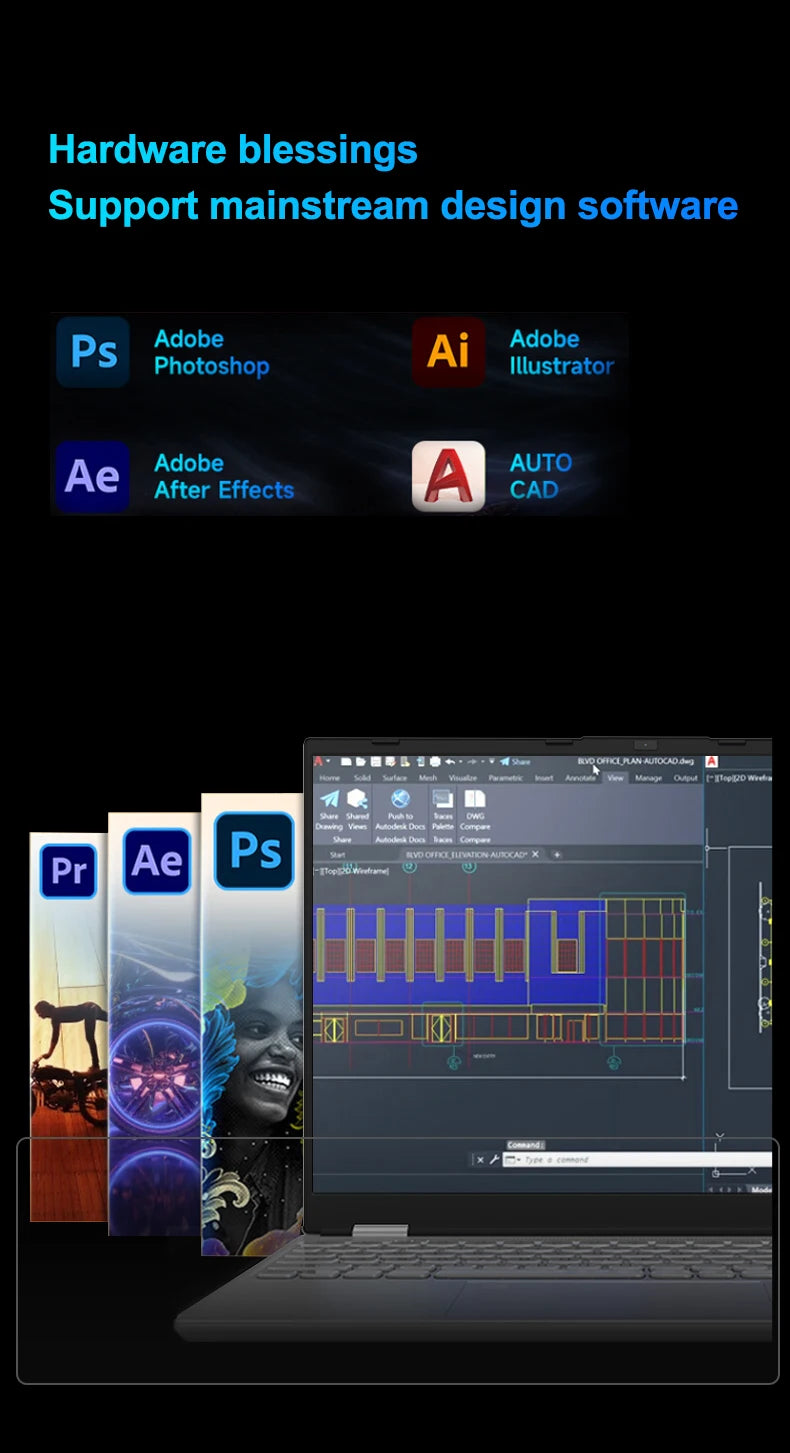Click the Share button in title bar
This screenshot has height=1453, width=790.
[516, 761]
